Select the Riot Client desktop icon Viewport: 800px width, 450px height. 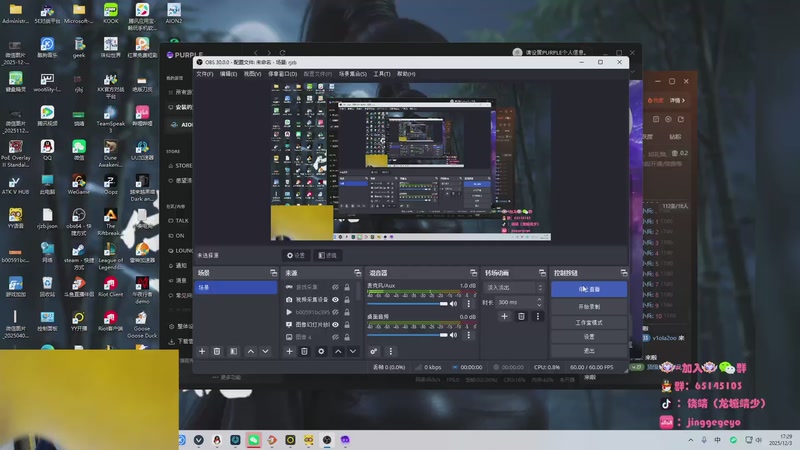pos(110,287)
